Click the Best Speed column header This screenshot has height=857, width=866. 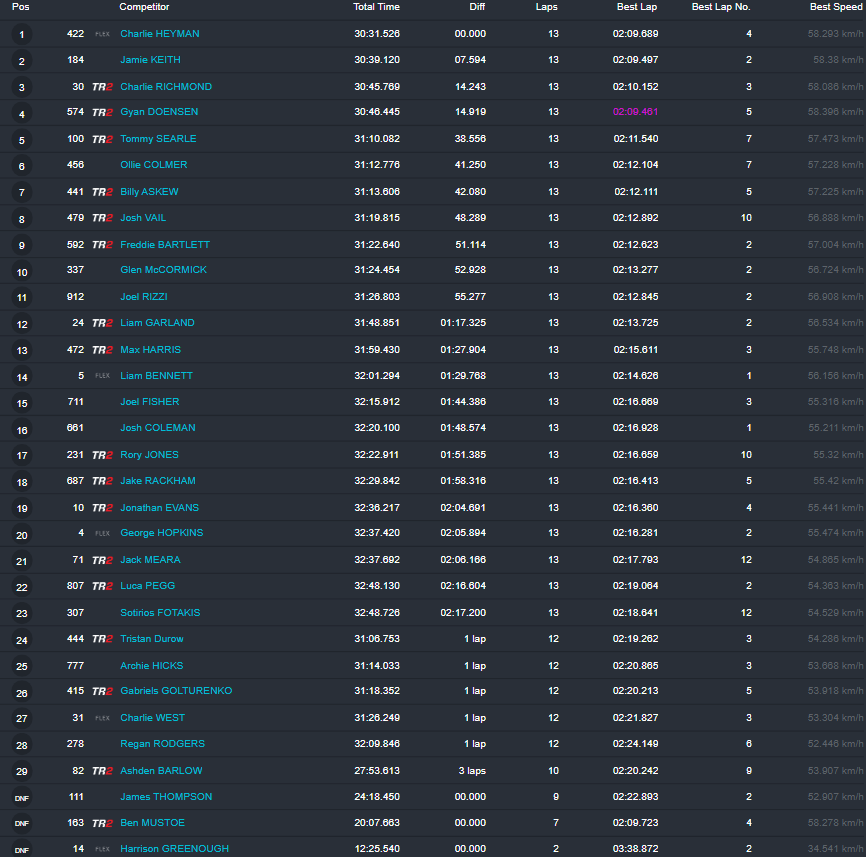point(836,7)
